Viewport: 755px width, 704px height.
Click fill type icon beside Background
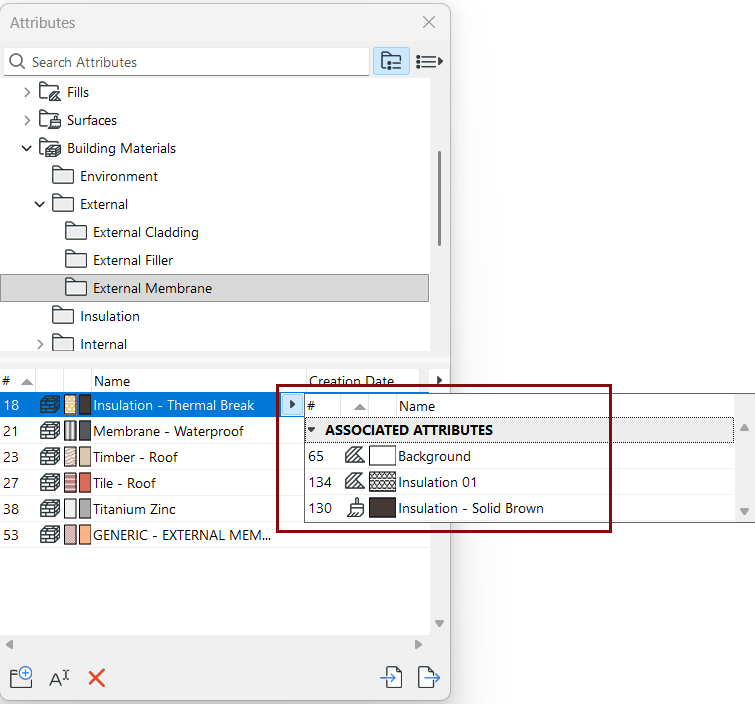click(x=354, y=456)
